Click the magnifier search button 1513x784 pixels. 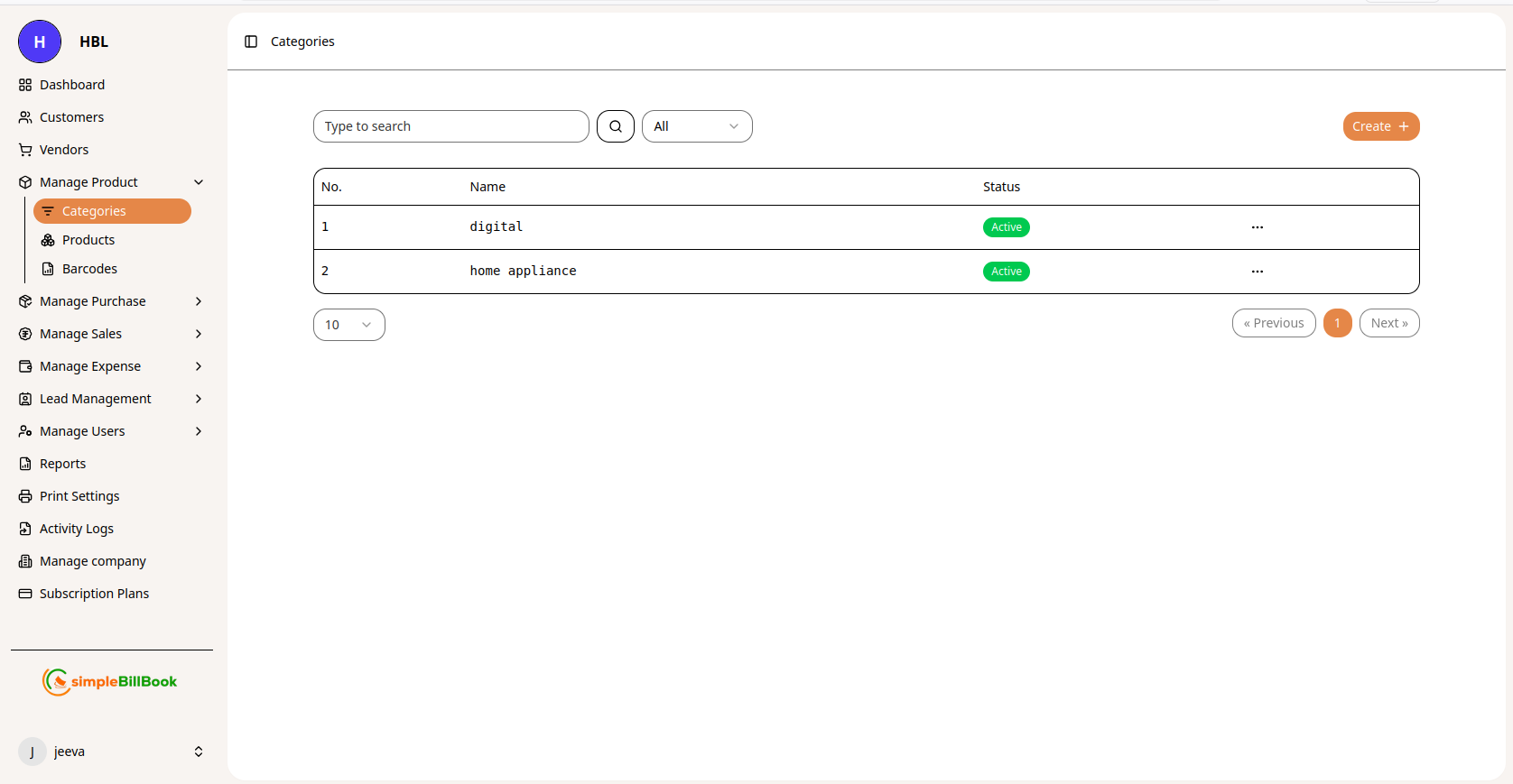(x=616, y=126)
